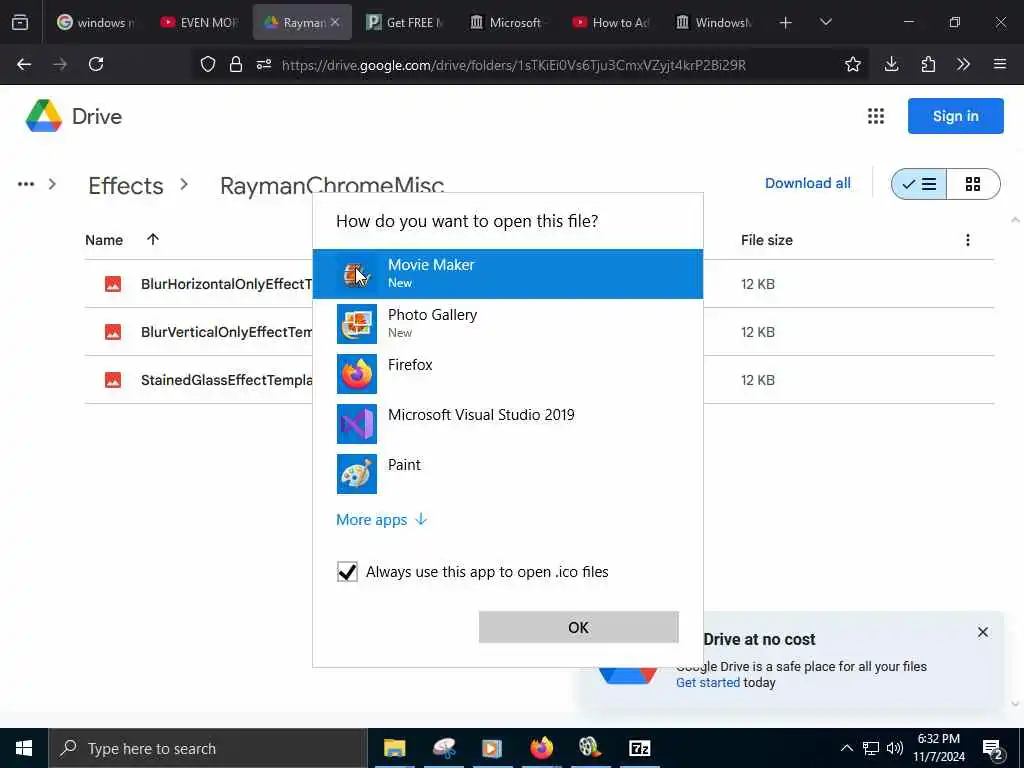1024x768 pixels.
Task: Dismiss the Drive at no cost banner
Action: [x=982, y=632]
